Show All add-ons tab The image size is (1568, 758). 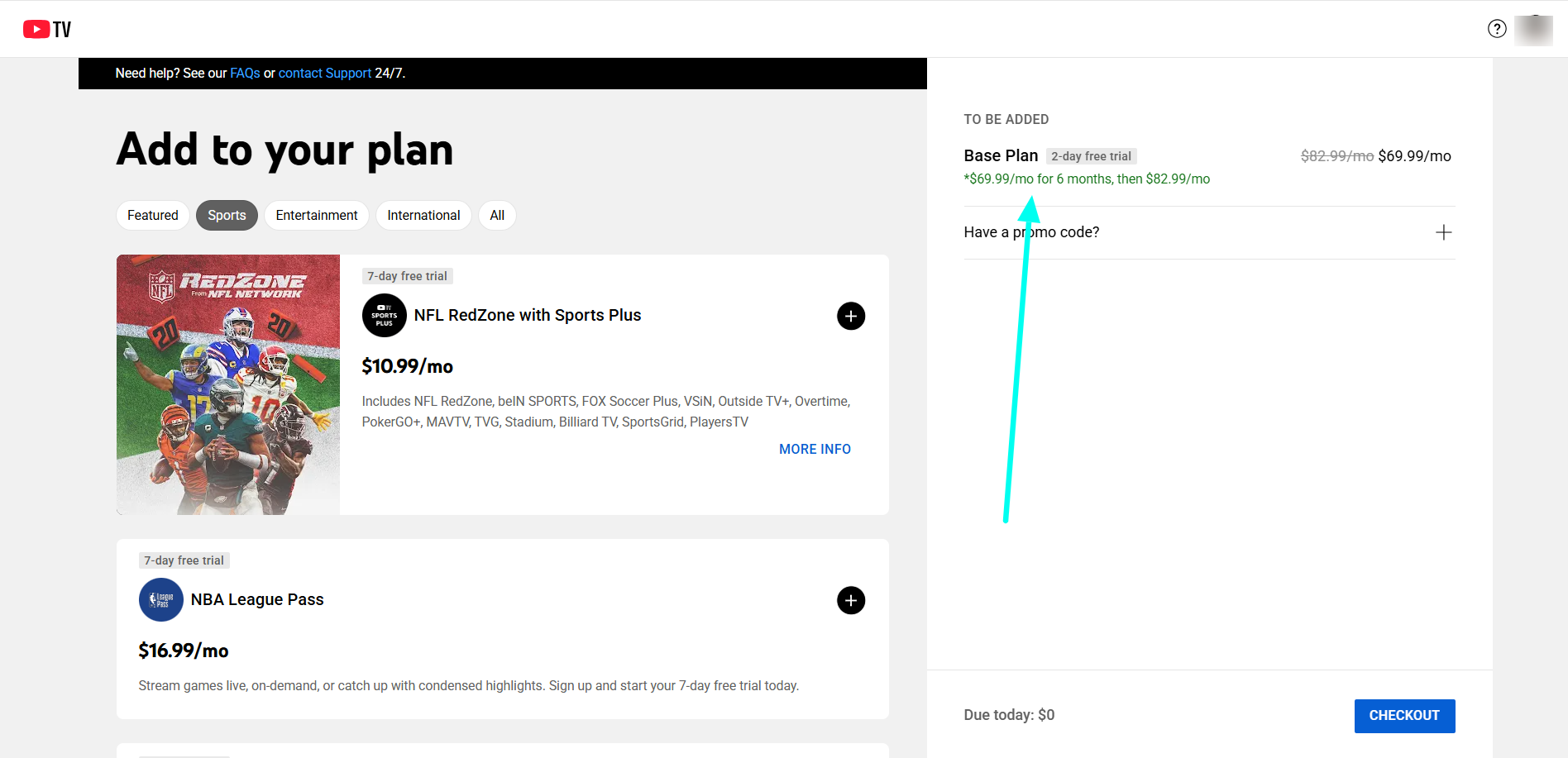click(x=497, y=216)
